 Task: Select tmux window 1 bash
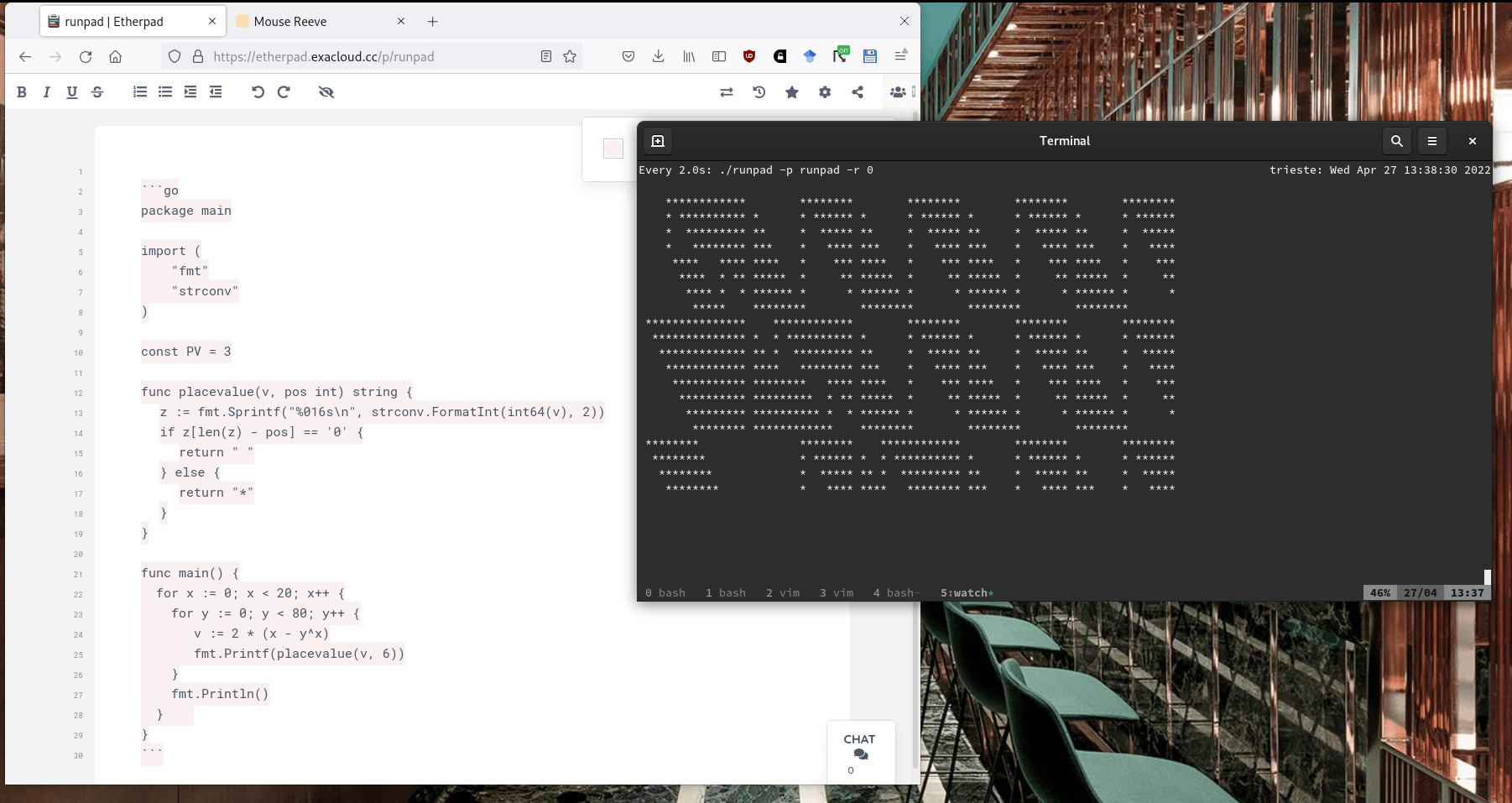click(726, 593)
